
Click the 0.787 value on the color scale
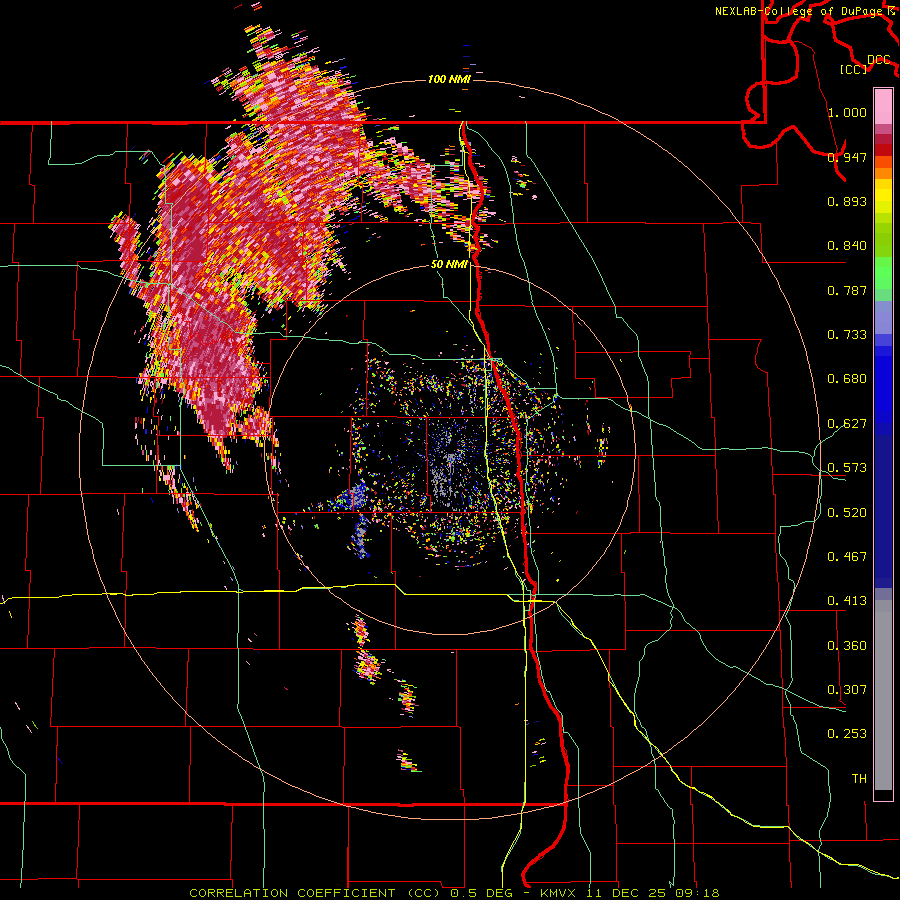[847, 290]
